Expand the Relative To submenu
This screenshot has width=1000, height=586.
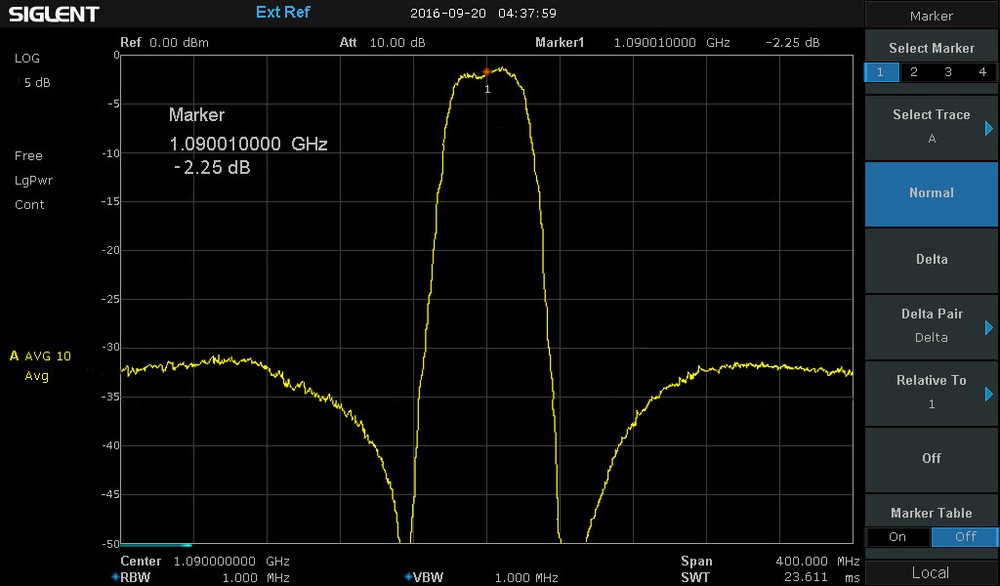coord(931,392)
